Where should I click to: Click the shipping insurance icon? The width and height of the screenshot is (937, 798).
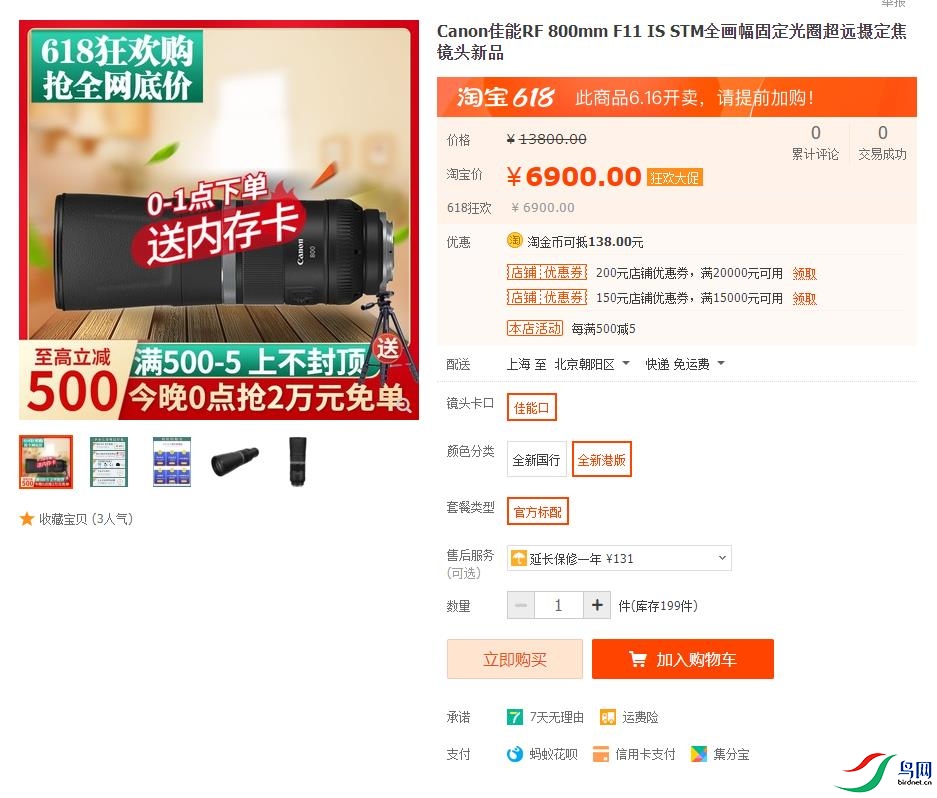[x=608, y=717]
